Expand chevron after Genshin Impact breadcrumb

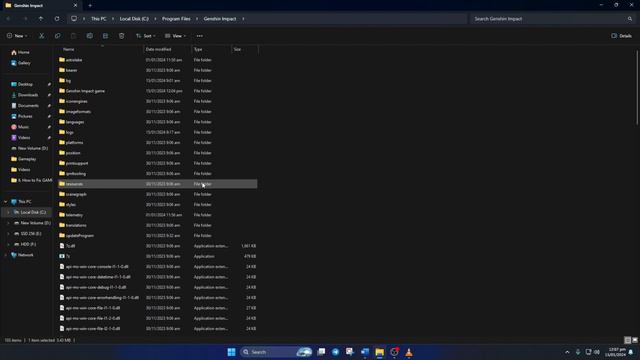243,19
